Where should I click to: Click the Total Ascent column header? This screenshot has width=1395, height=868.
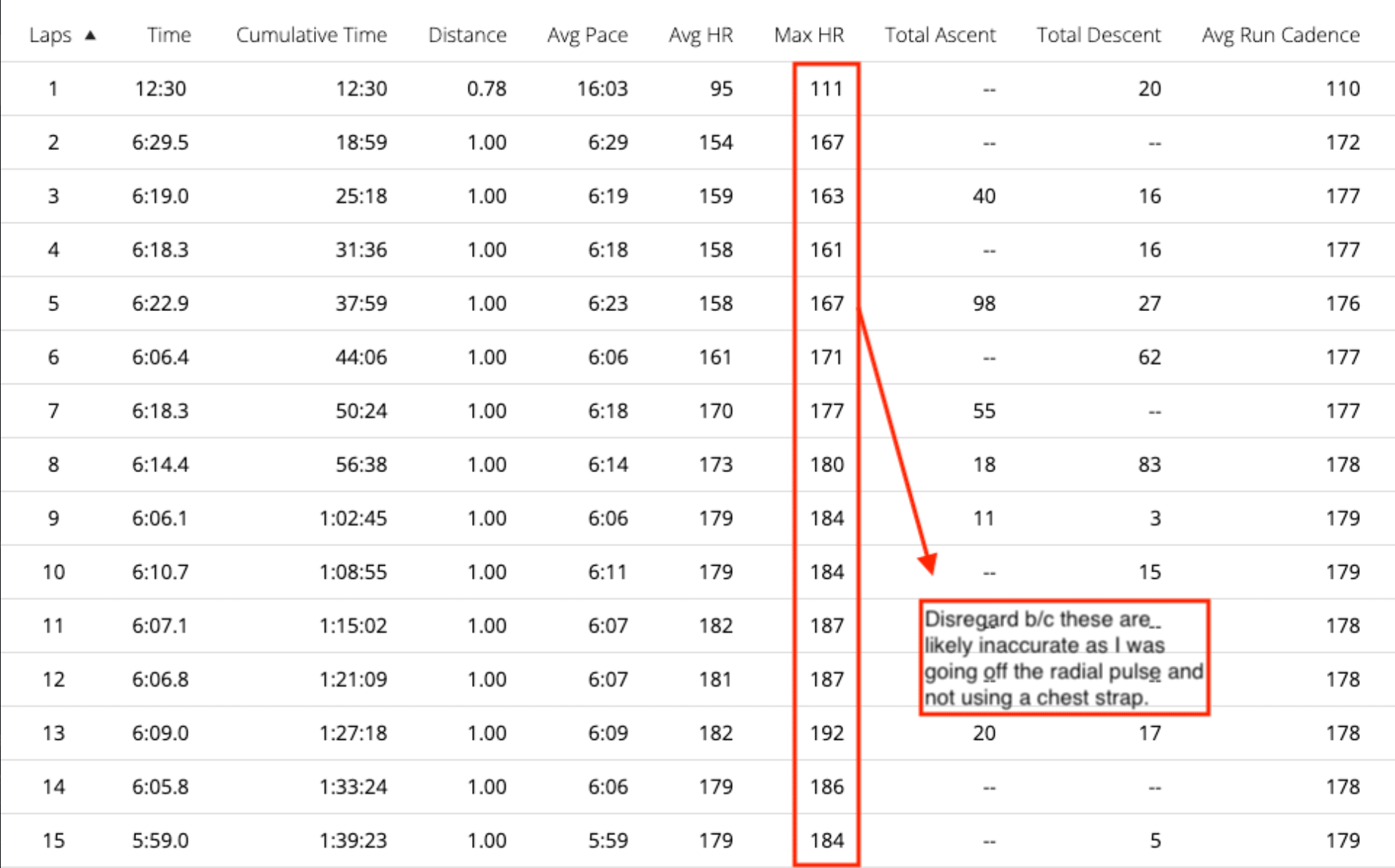coord(940,34)
